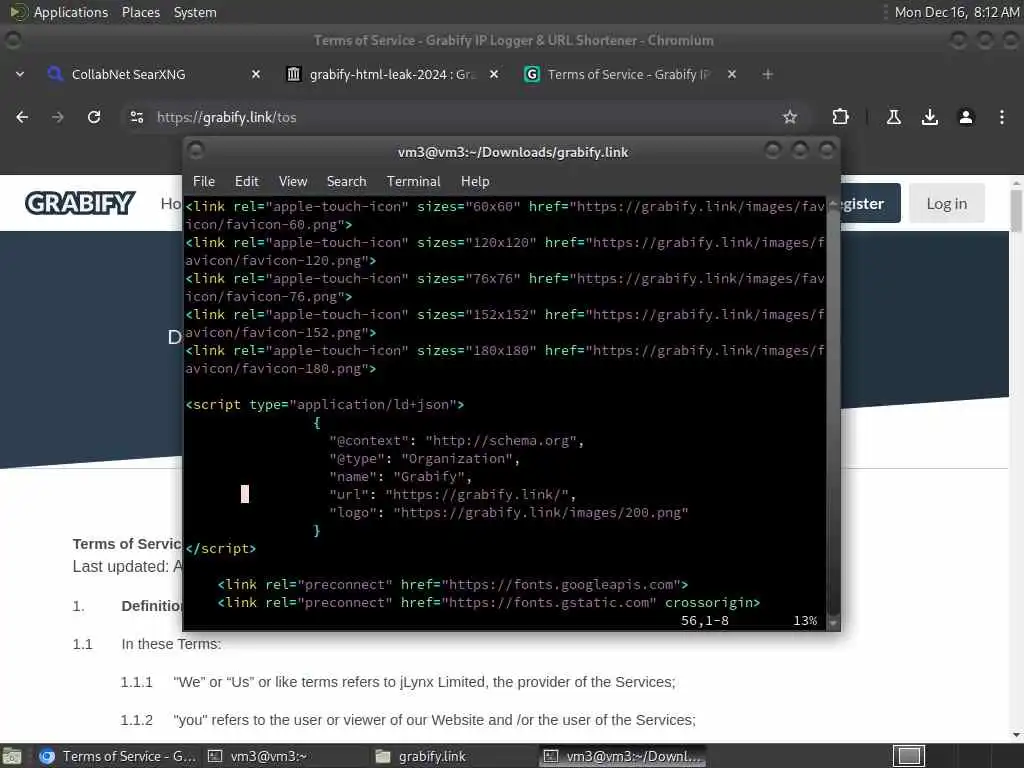Open a new browser tab

(x=767, y=74)
